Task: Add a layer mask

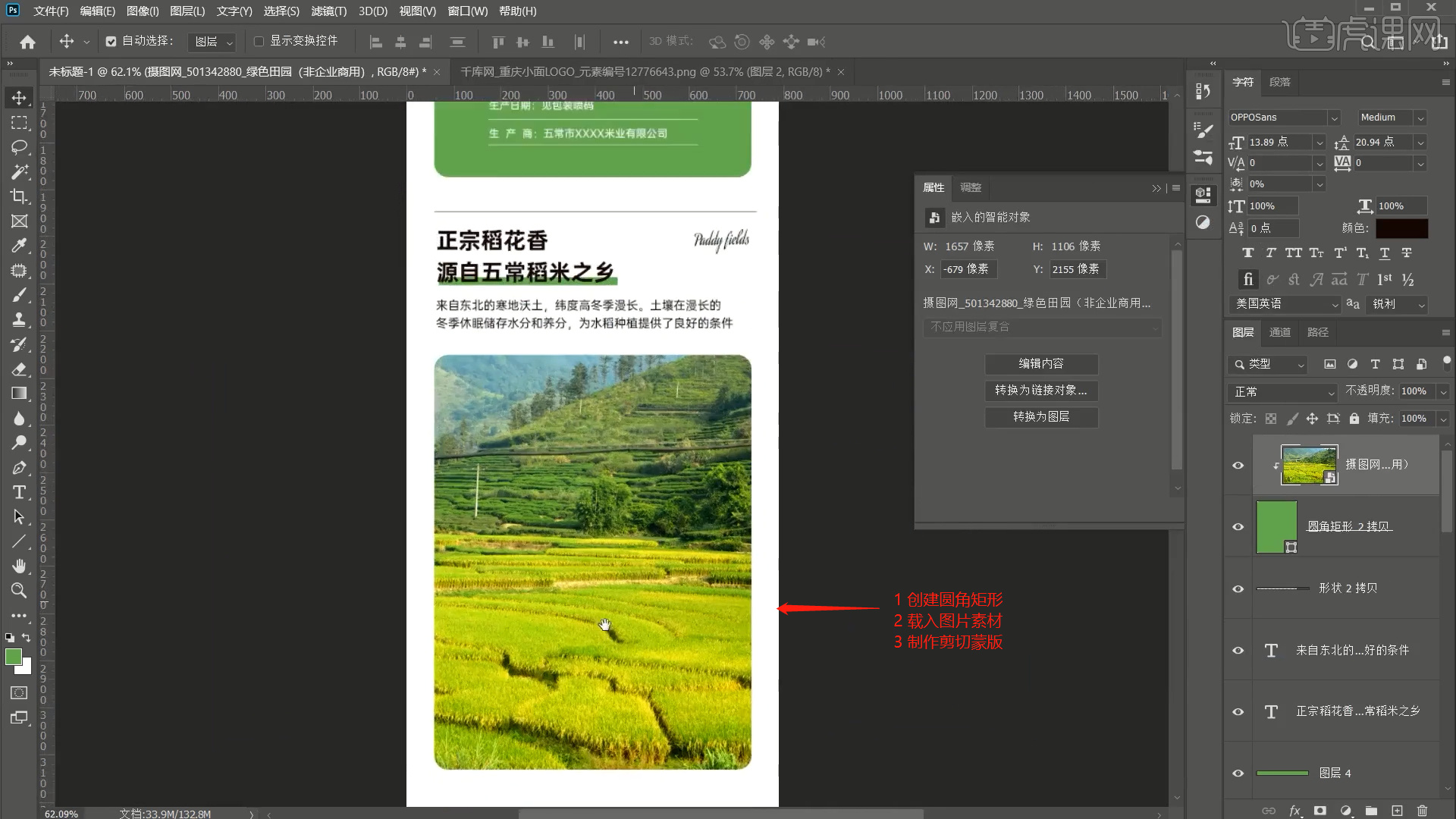Action: (1320, 811)
